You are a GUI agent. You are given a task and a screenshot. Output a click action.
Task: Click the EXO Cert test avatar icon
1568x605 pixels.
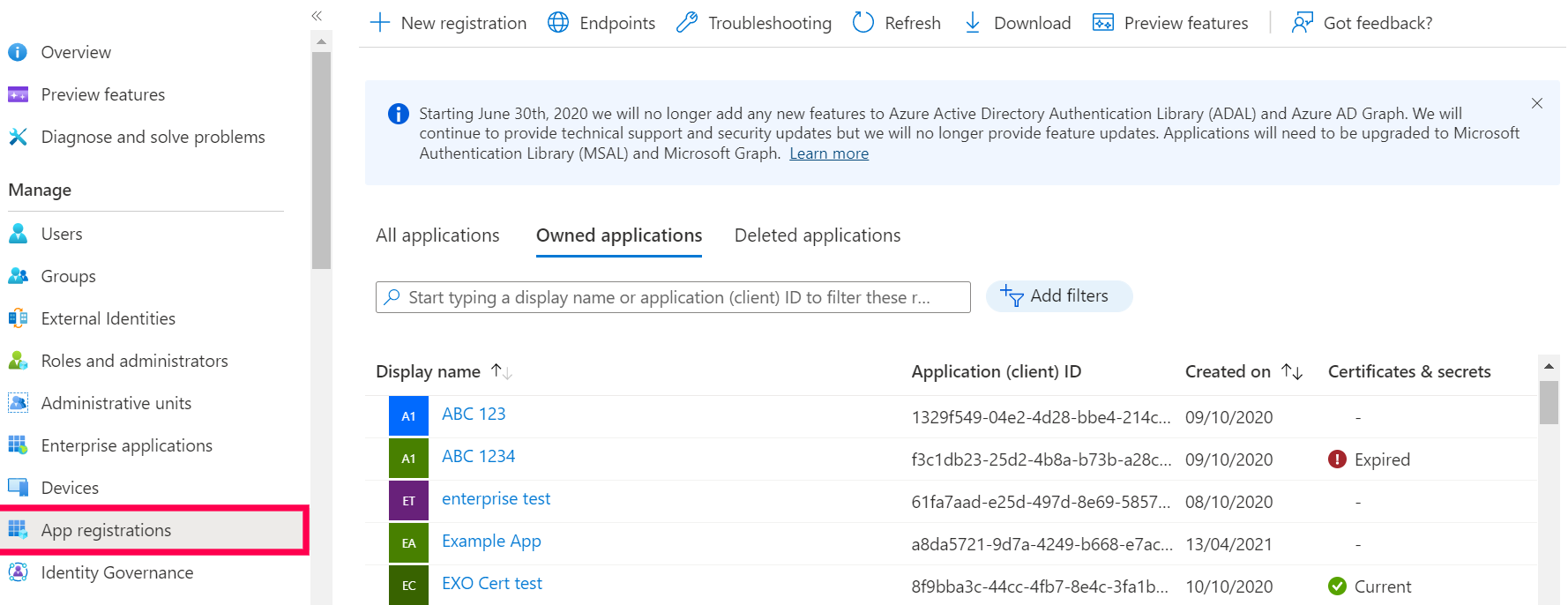tap(408, 585)
